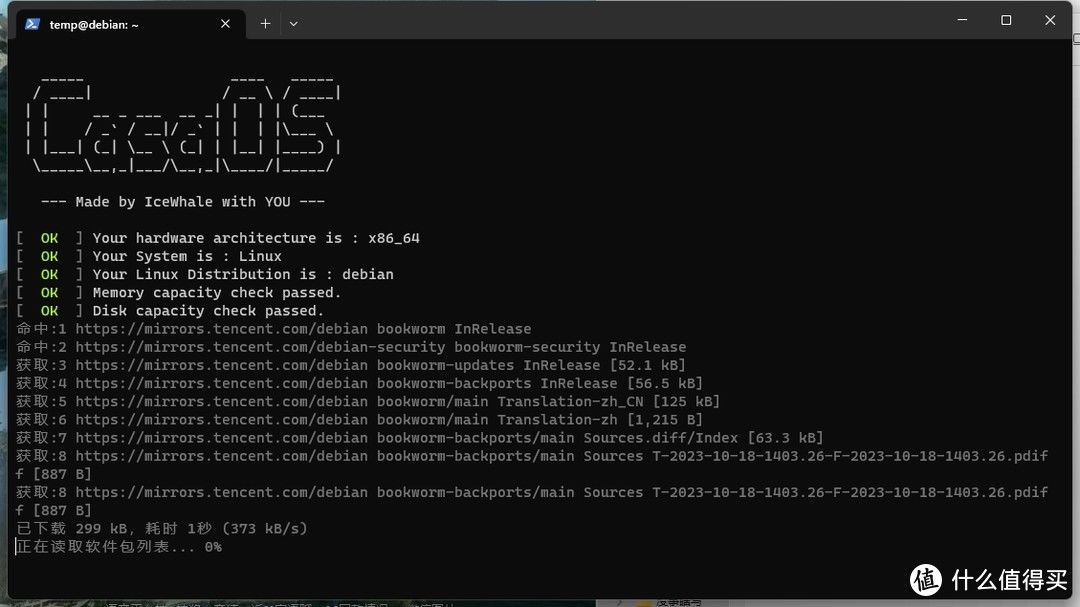Screen dimensions: 1080x607
Task: Click the 'Made by IceWhale with YOU' line
Action: coord(183,202)
